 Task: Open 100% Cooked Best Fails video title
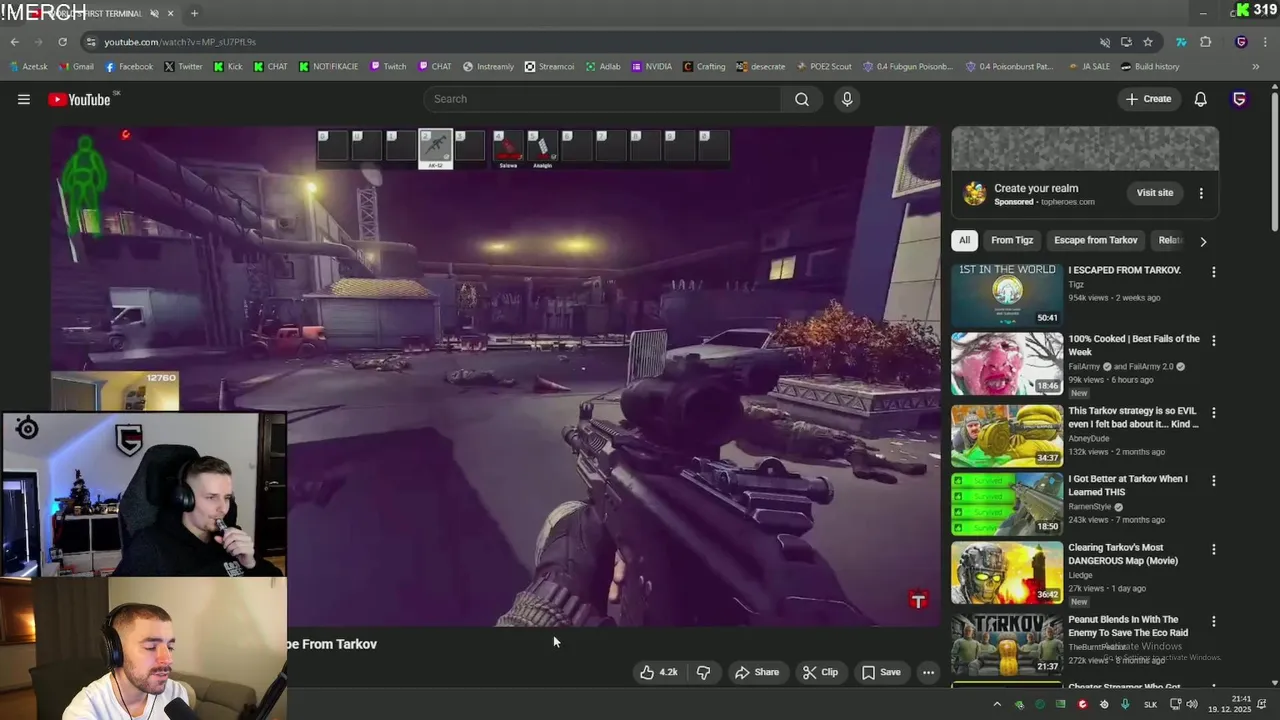point(1134,345)
